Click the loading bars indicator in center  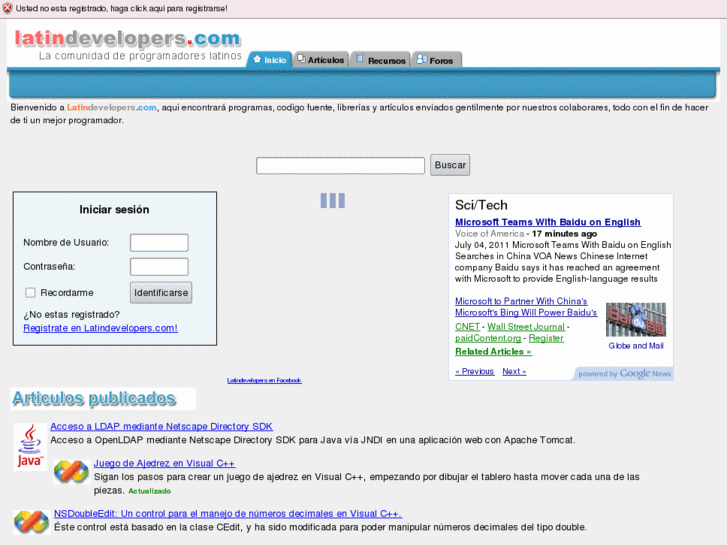[332, 201]
